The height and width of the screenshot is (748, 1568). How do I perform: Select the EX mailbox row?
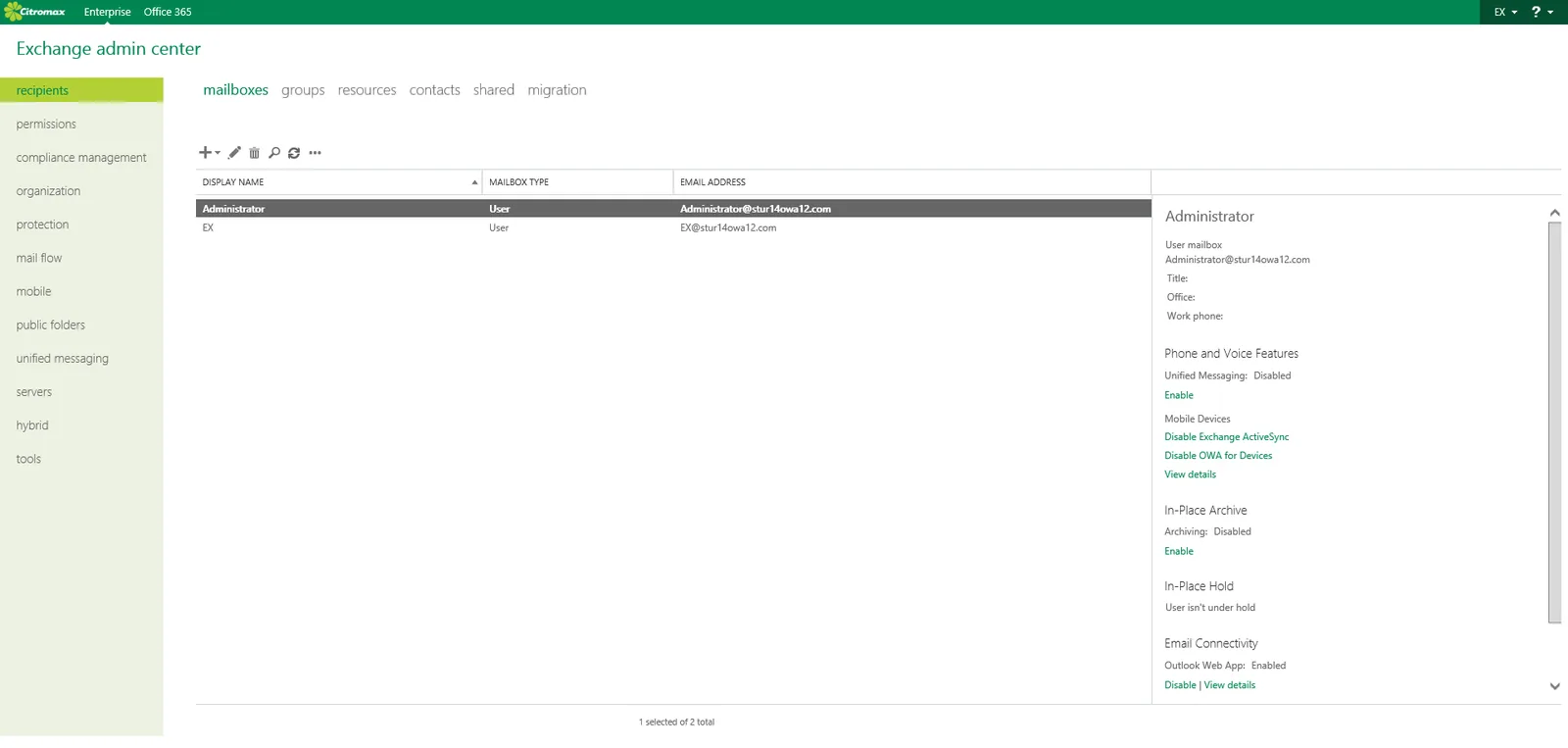click(x=673, y=227)
